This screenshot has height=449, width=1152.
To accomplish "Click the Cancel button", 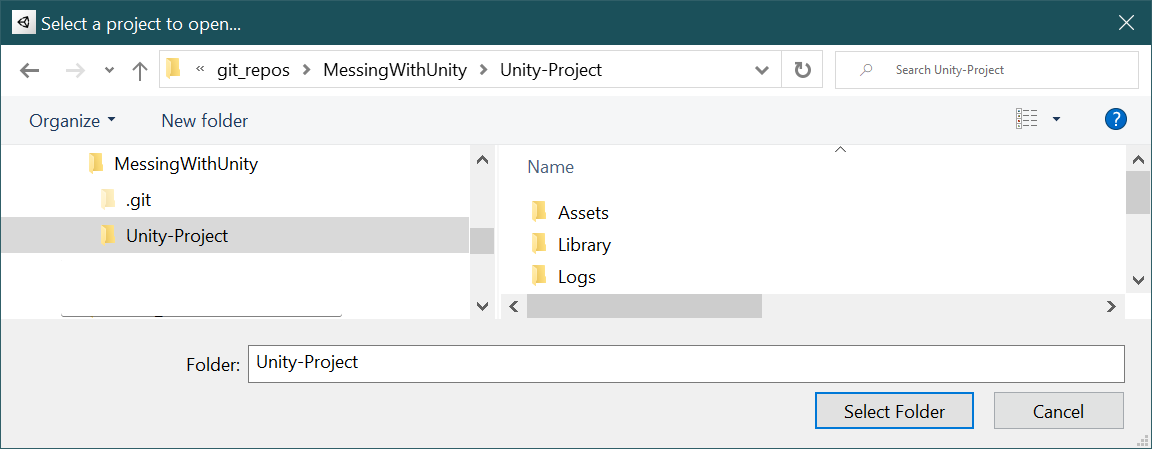I will click(1059, 411).
